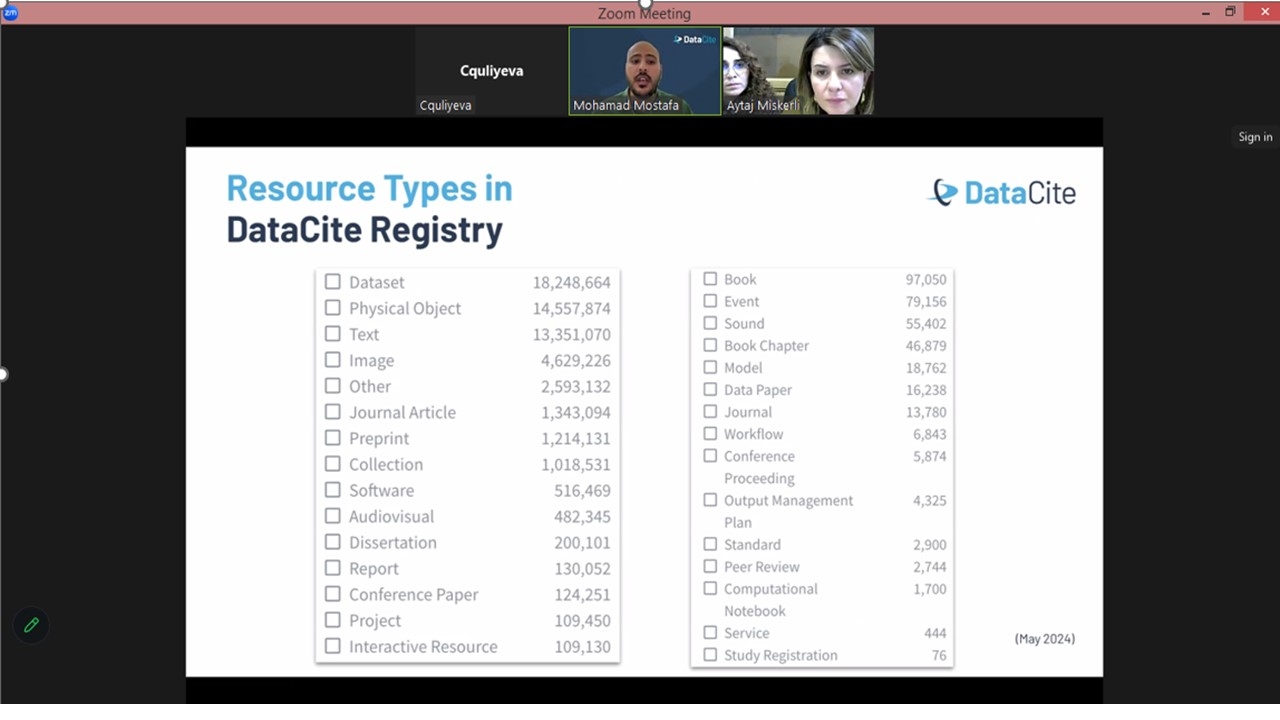Select the Dissertation checkbox
1280x720 pixels.
coord(332,542)
